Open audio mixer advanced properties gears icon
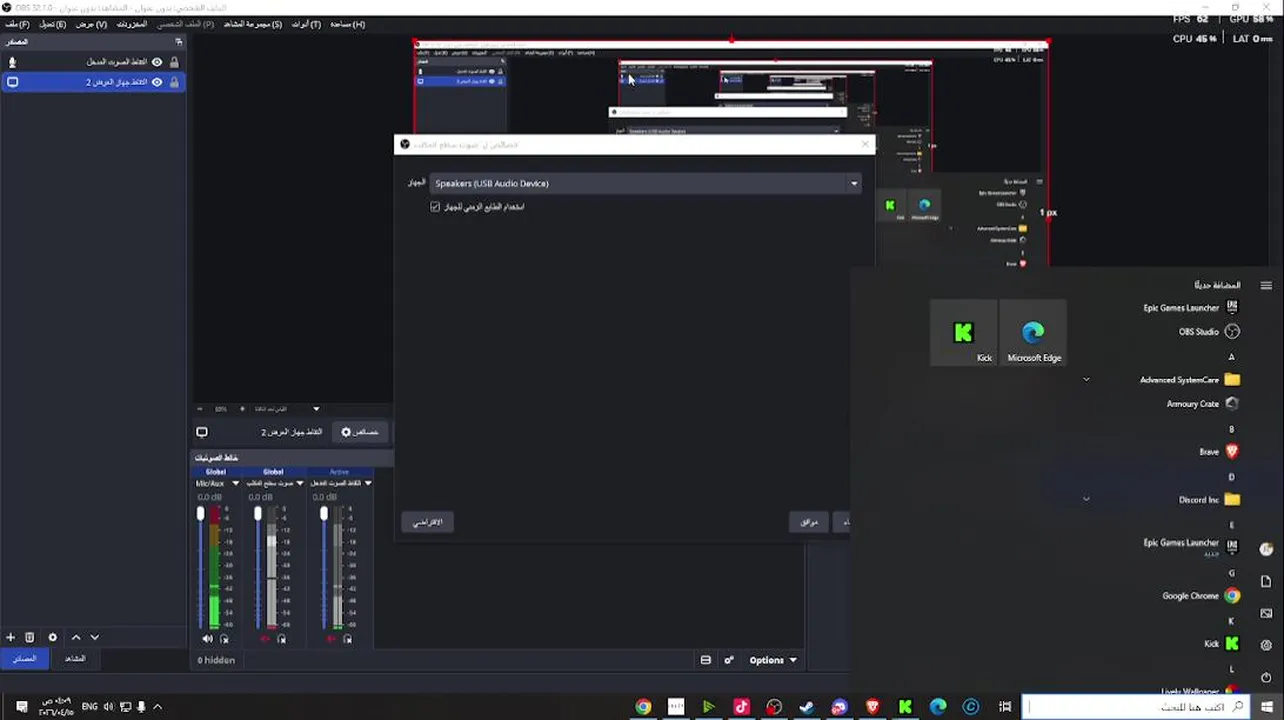The width and height of the screenshot is (1284, 720). pyautogui.click(x=729, y=660)
